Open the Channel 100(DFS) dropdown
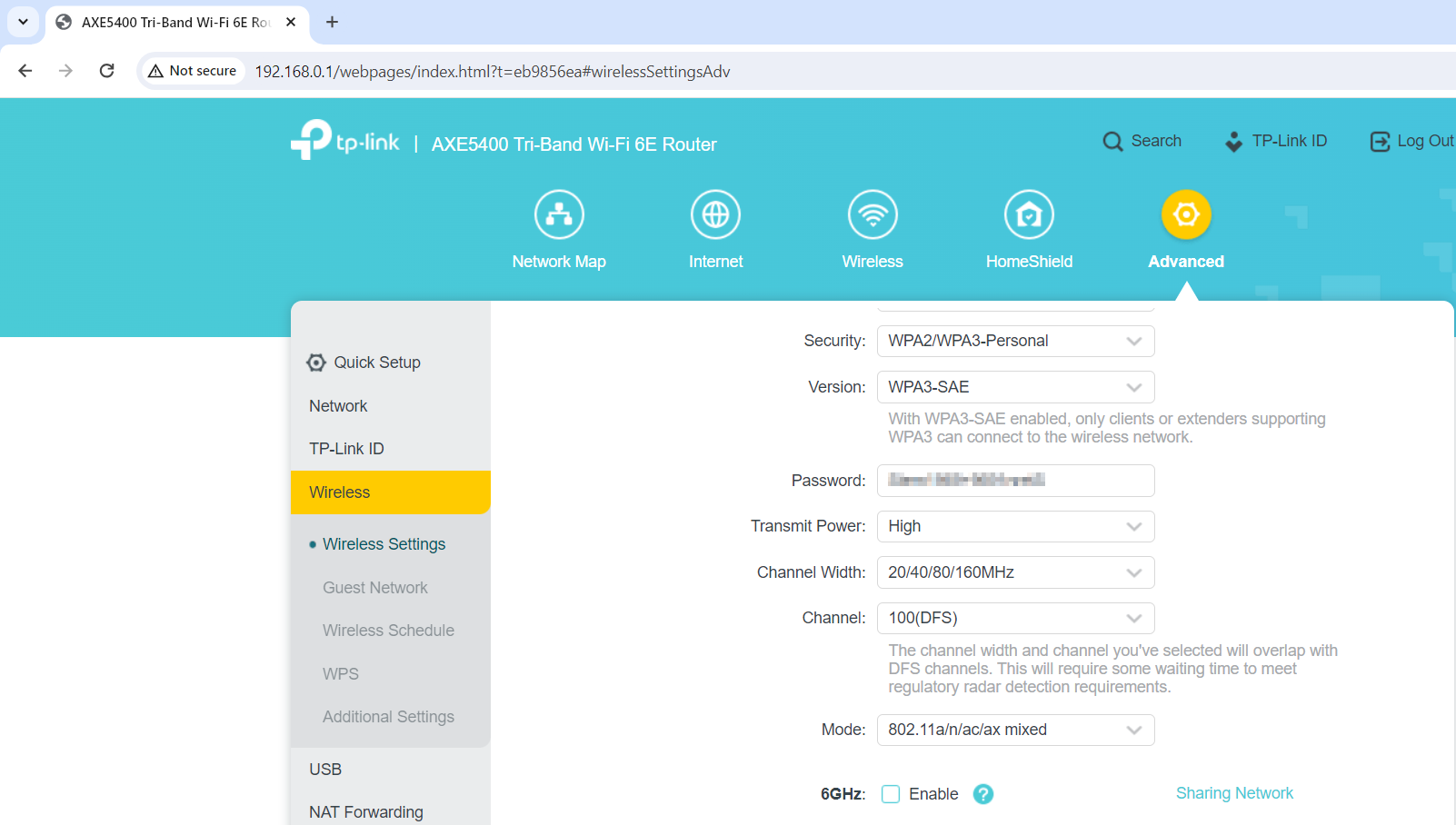Image resolution: width=1456 pixels, height=825 pixels. pyautogui.click(x=1015, y=618)
